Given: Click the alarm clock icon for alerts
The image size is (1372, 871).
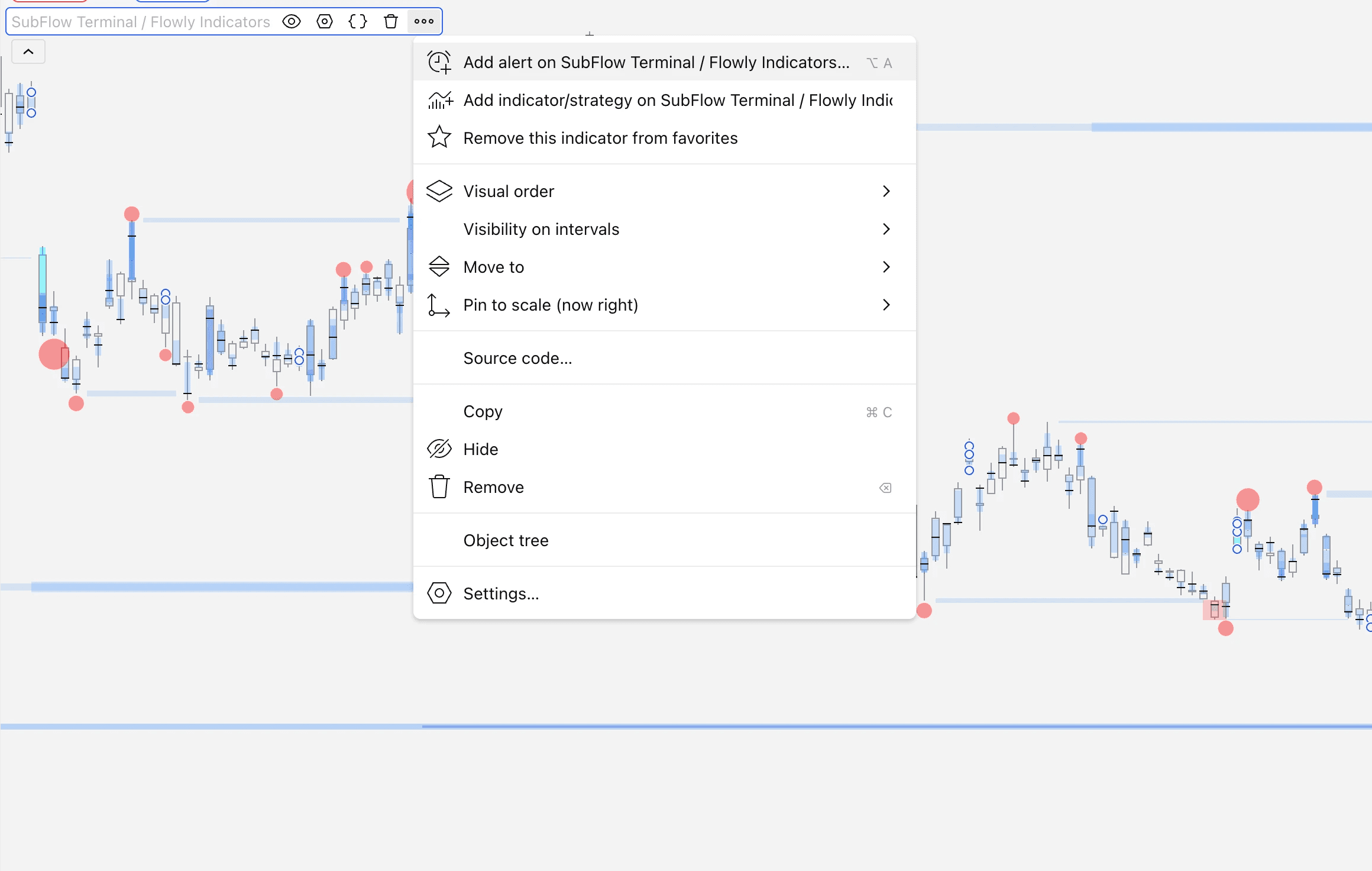Looking at the screenshot, I should point(439,62).
